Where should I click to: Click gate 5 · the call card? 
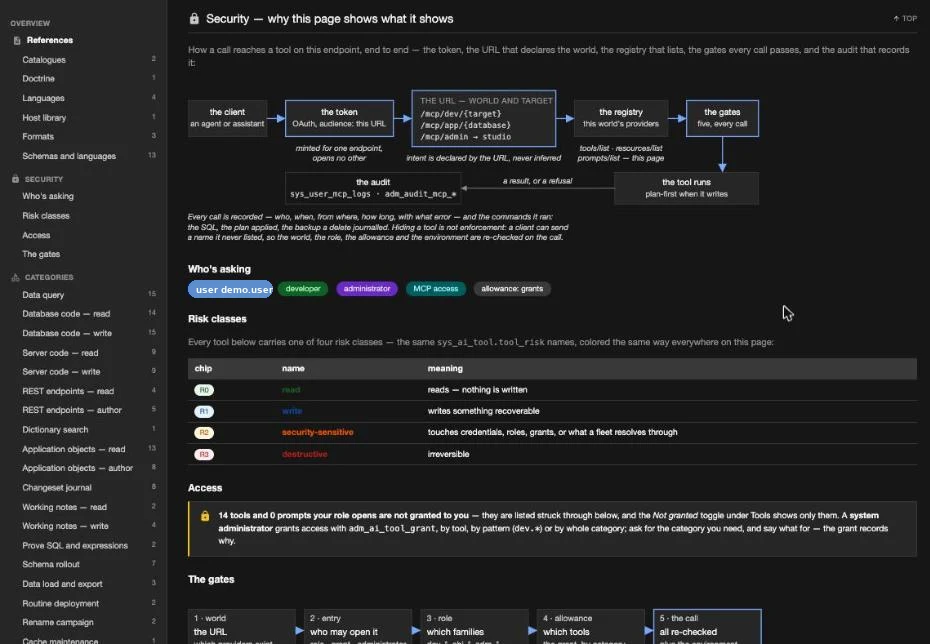click(x=707, y=627)
